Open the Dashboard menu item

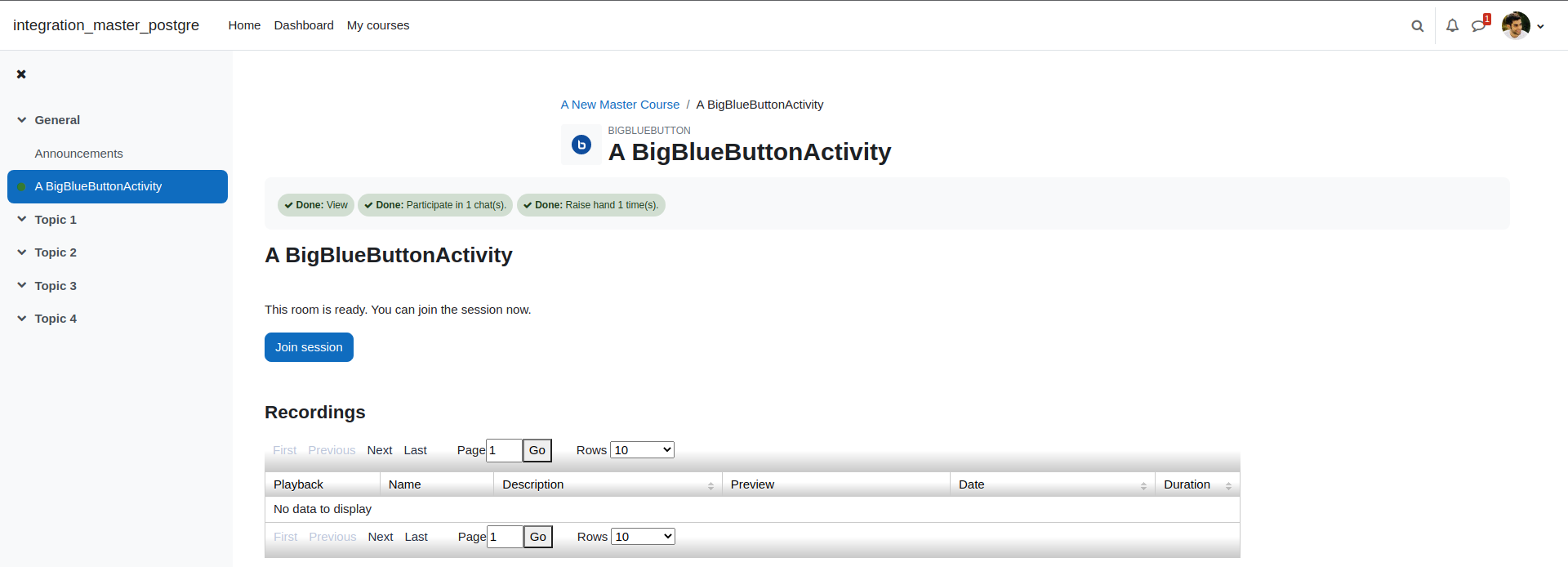304,25
